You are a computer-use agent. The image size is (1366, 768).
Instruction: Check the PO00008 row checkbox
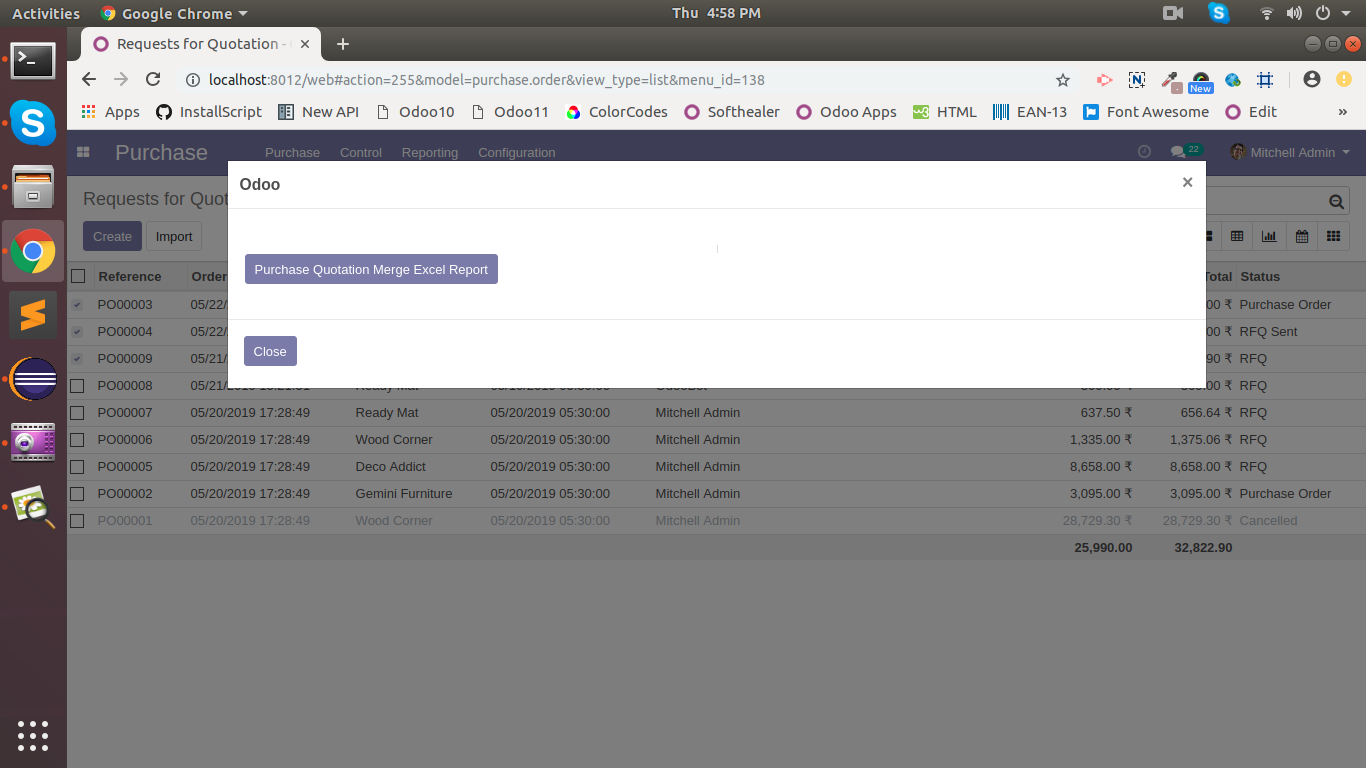coord(78,386)
